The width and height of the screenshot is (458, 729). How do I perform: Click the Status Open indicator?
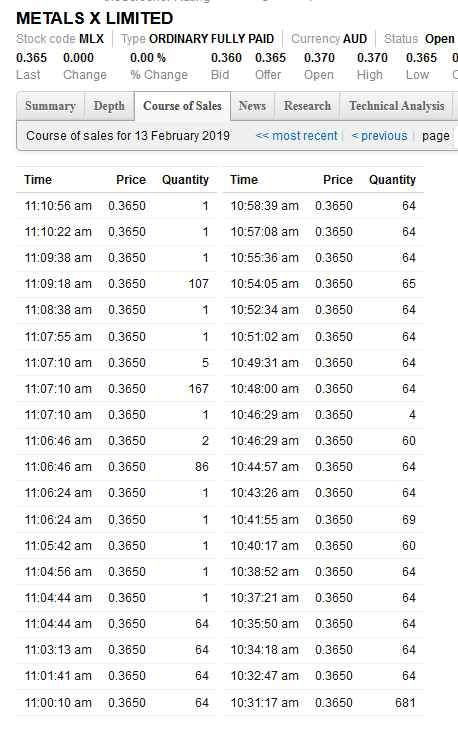click(419, 39)
